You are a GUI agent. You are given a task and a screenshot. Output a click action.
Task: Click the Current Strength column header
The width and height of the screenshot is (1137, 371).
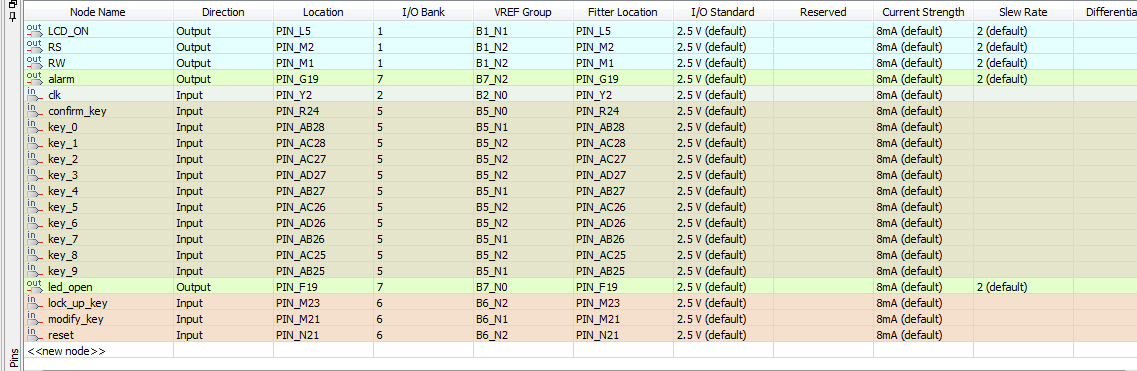click(x=924, y=12)
